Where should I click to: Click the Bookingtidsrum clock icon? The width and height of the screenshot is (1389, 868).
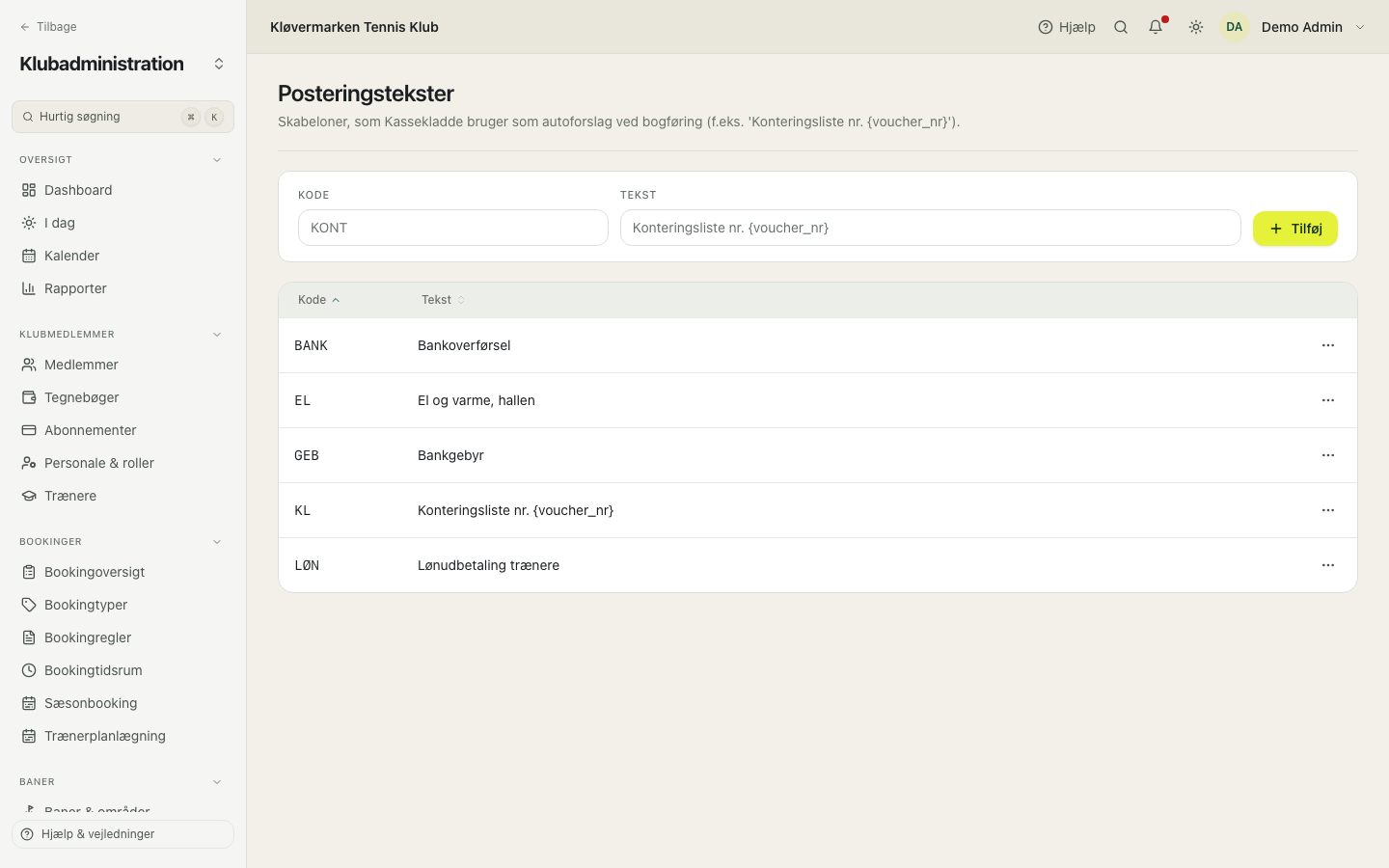(x=29, y=670)
